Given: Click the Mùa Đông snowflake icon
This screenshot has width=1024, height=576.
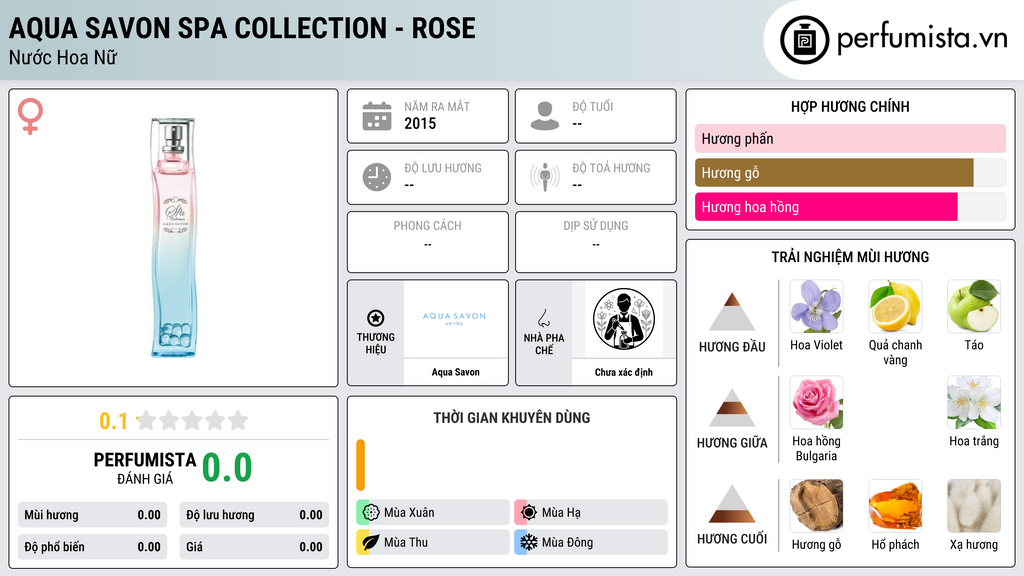Looking at the screenshot, I should [x=528, y=542].
